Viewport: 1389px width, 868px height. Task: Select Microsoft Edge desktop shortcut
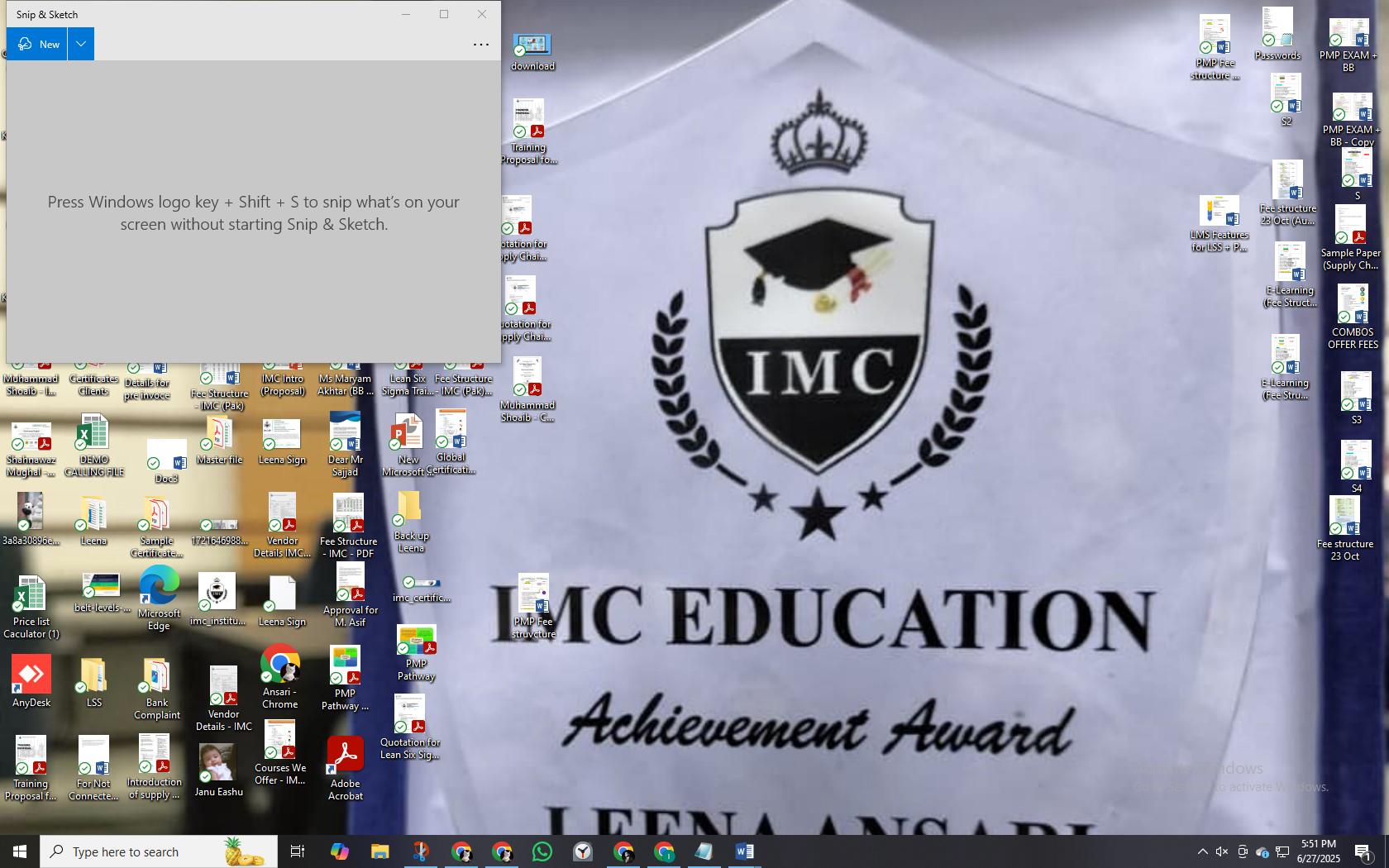point(159,599)
